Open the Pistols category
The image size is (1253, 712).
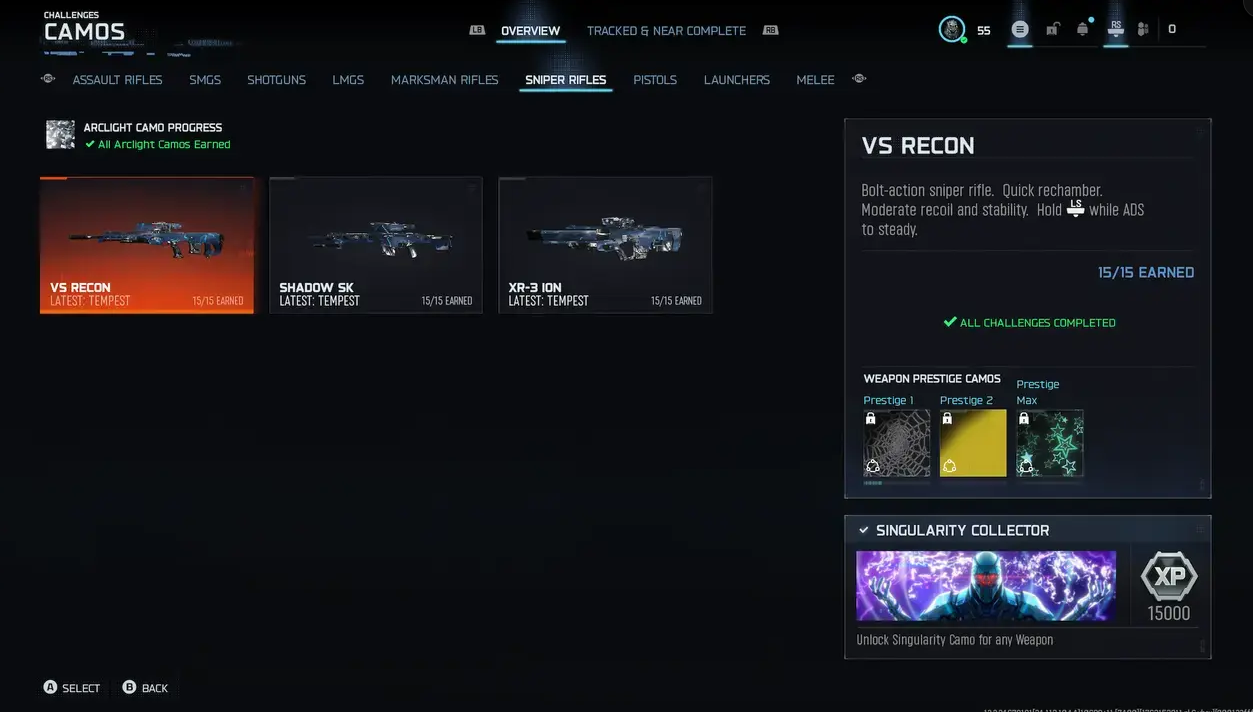tap(655, 80)
